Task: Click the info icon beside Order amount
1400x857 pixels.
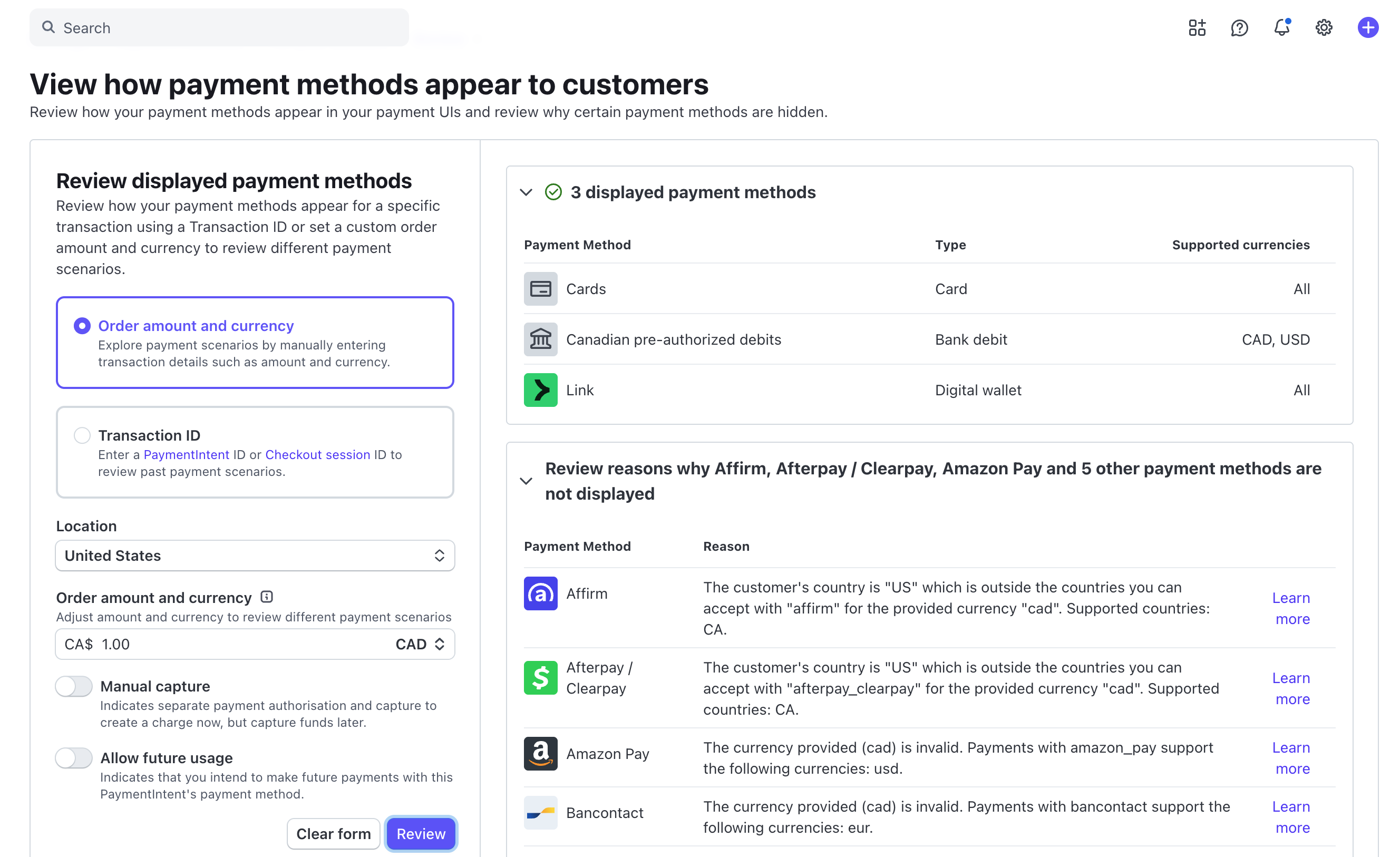Action: (x=267, y=597)
